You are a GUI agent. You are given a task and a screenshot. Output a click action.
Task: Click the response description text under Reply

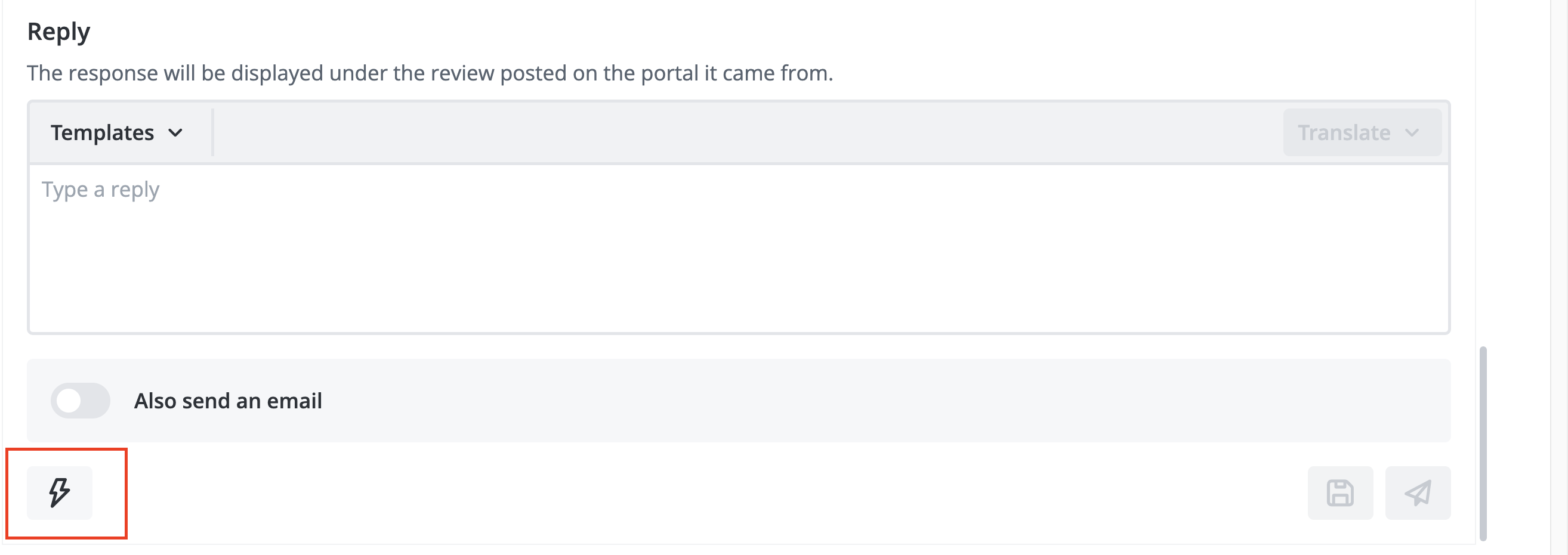(430, 73)
